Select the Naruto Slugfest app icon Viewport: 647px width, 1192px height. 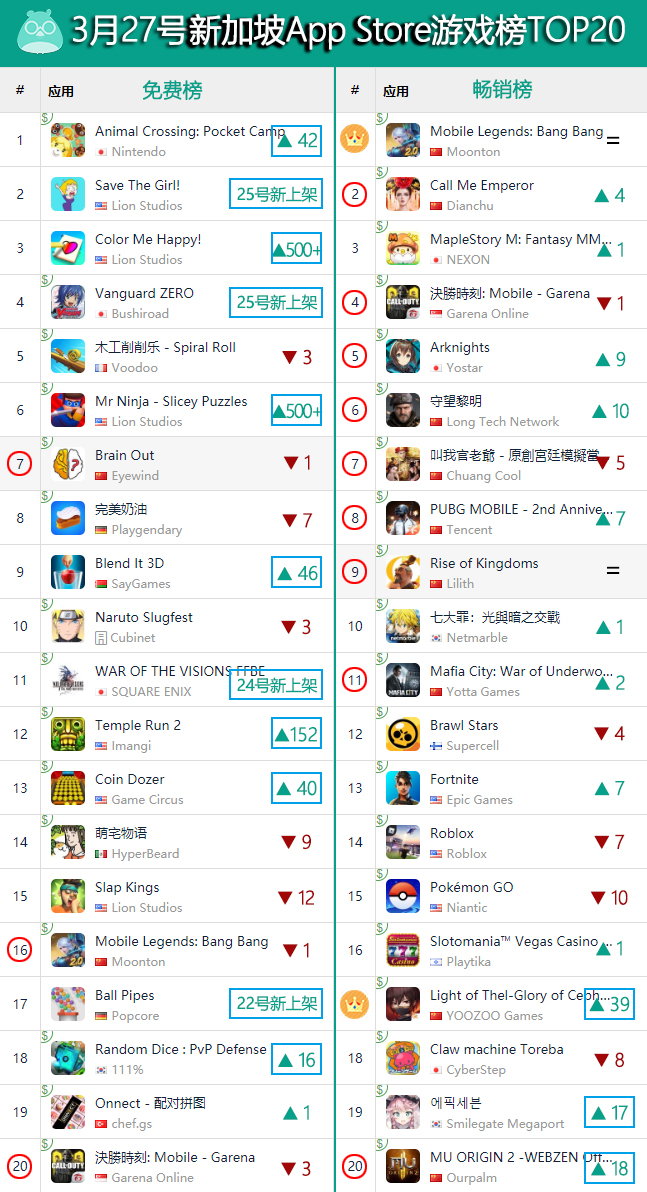pos(68,626)
